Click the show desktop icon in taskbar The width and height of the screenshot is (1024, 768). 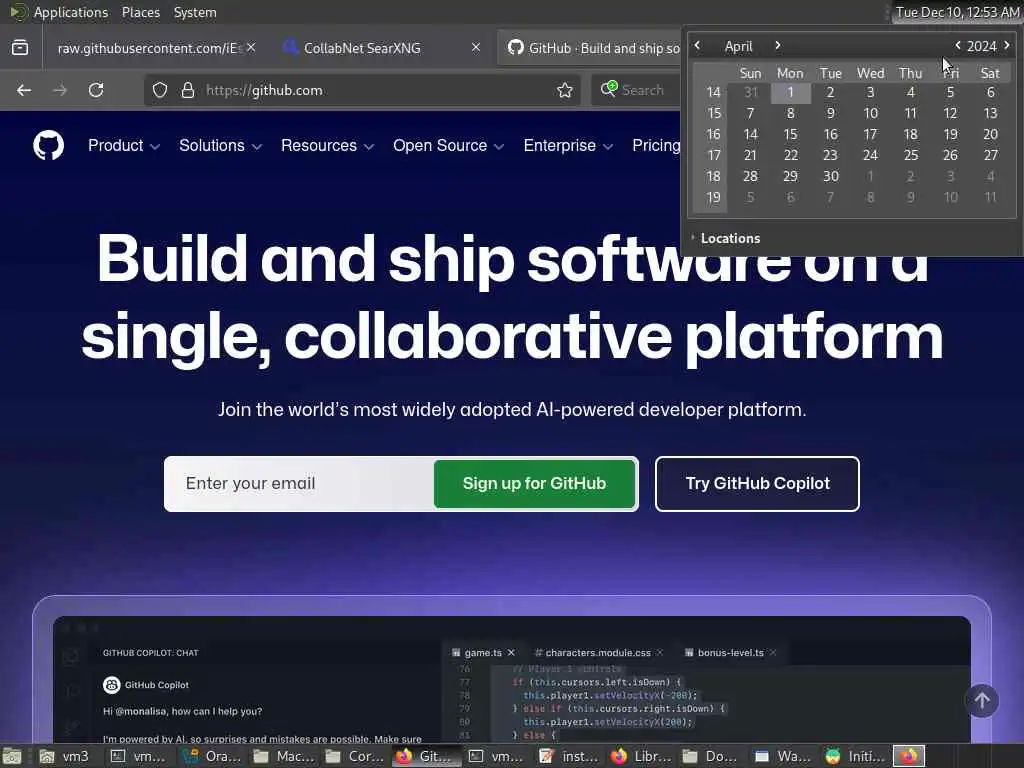point(12,756)
